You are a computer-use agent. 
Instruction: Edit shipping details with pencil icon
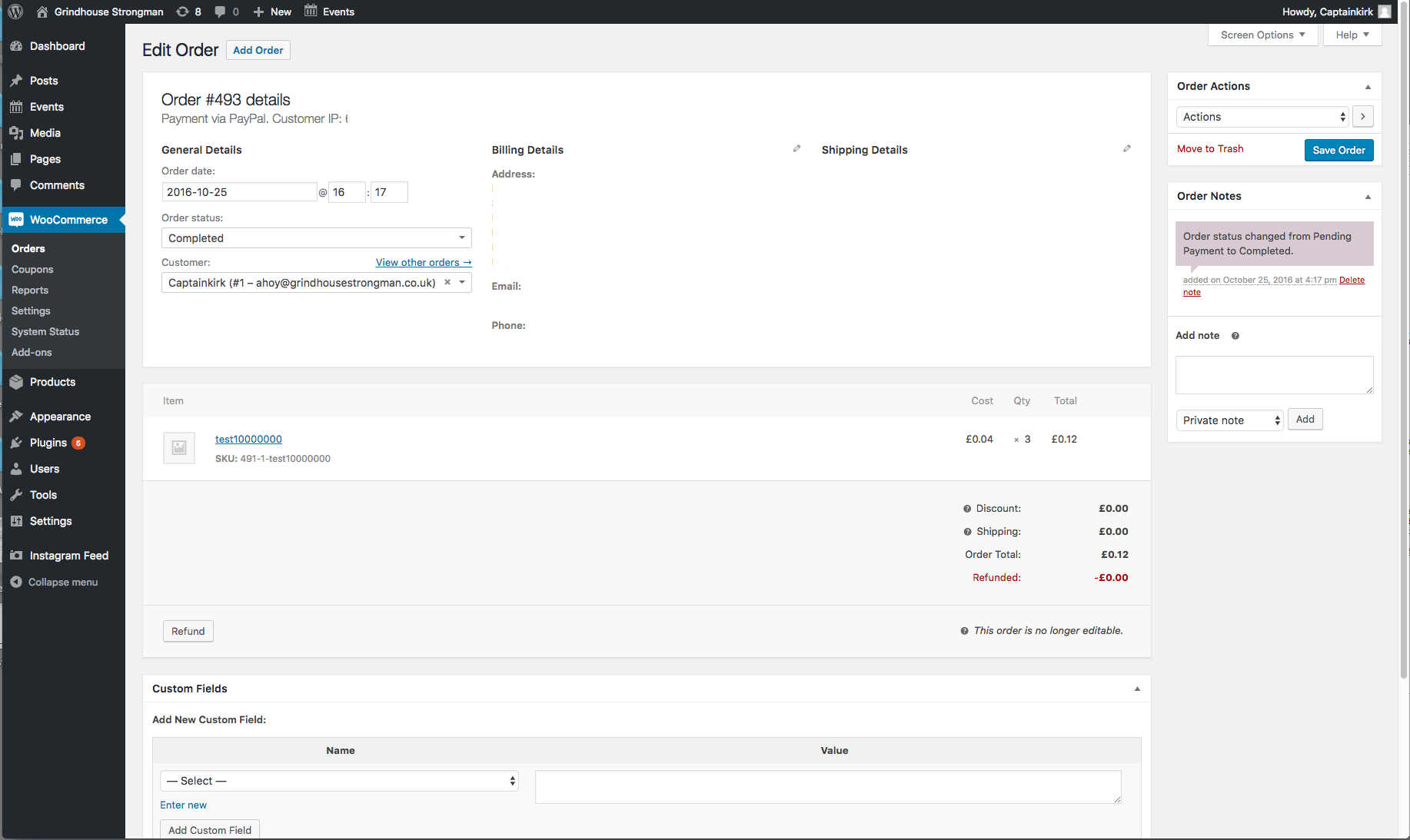tap(1126, 149)
